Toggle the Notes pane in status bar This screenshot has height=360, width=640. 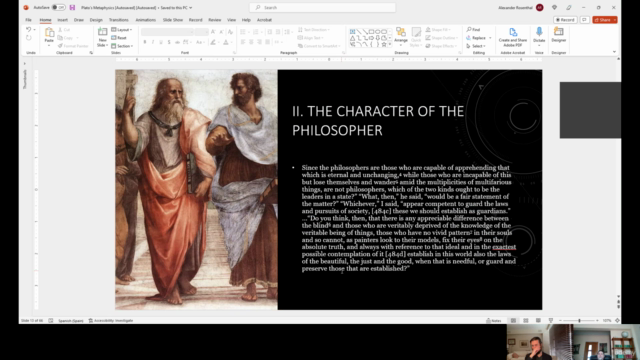point(493,320)
